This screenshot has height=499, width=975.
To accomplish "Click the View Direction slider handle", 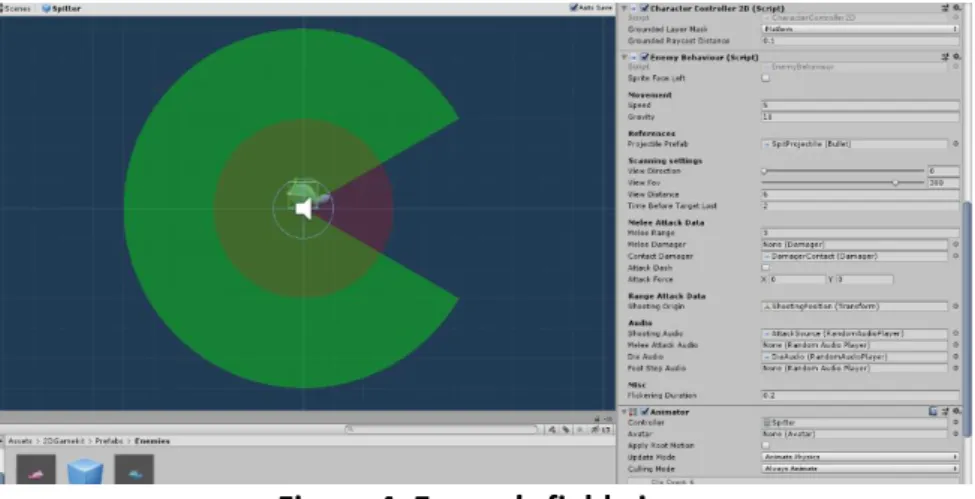I will pos(764,171).
